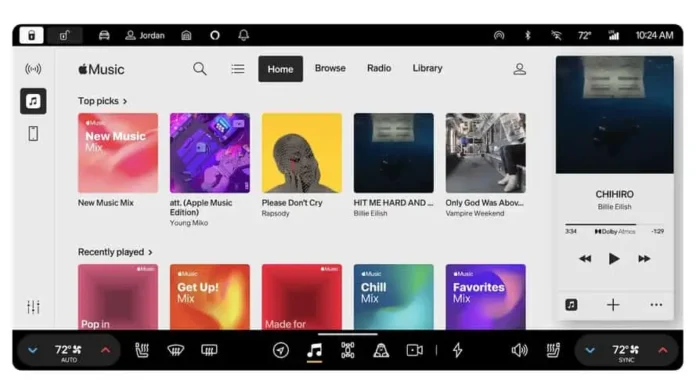The width and height of the screenshot is (696, 391).
Task: Open notifications bell
Action: tap(244, 36)
